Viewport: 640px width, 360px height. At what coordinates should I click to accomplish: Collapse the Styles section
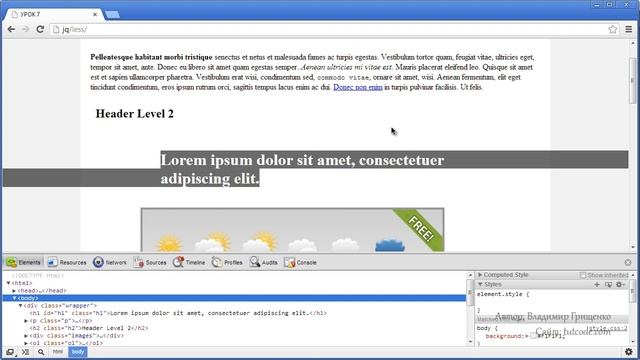(480, 284)
